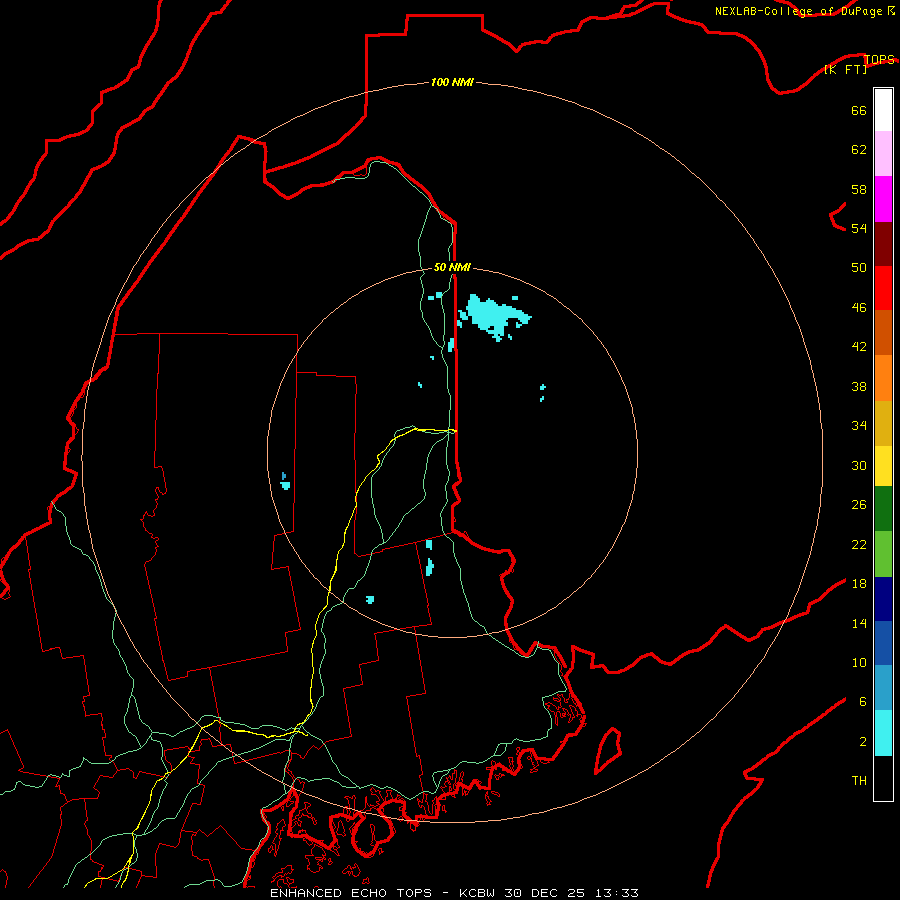The height and width of the screenshot is (900, 900).
Task: Click the small cyan echo east of radar
Action: point(542,393)
